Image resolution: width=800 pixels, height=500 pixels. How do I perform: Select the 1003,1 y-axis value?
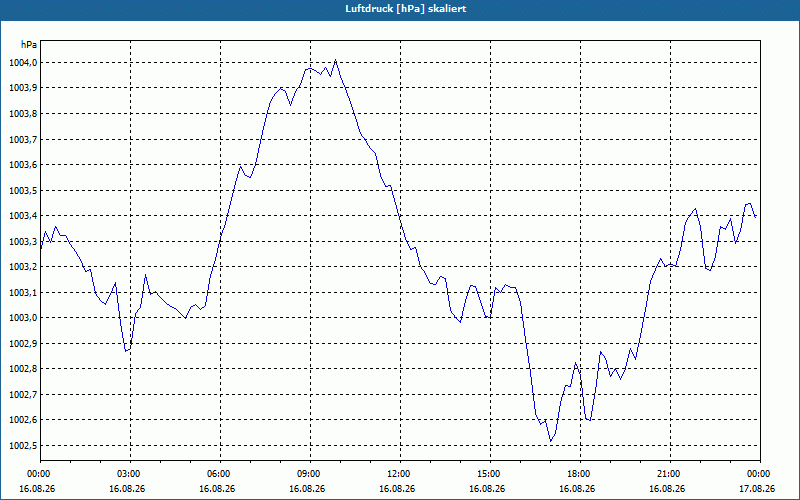click(23, 292)
